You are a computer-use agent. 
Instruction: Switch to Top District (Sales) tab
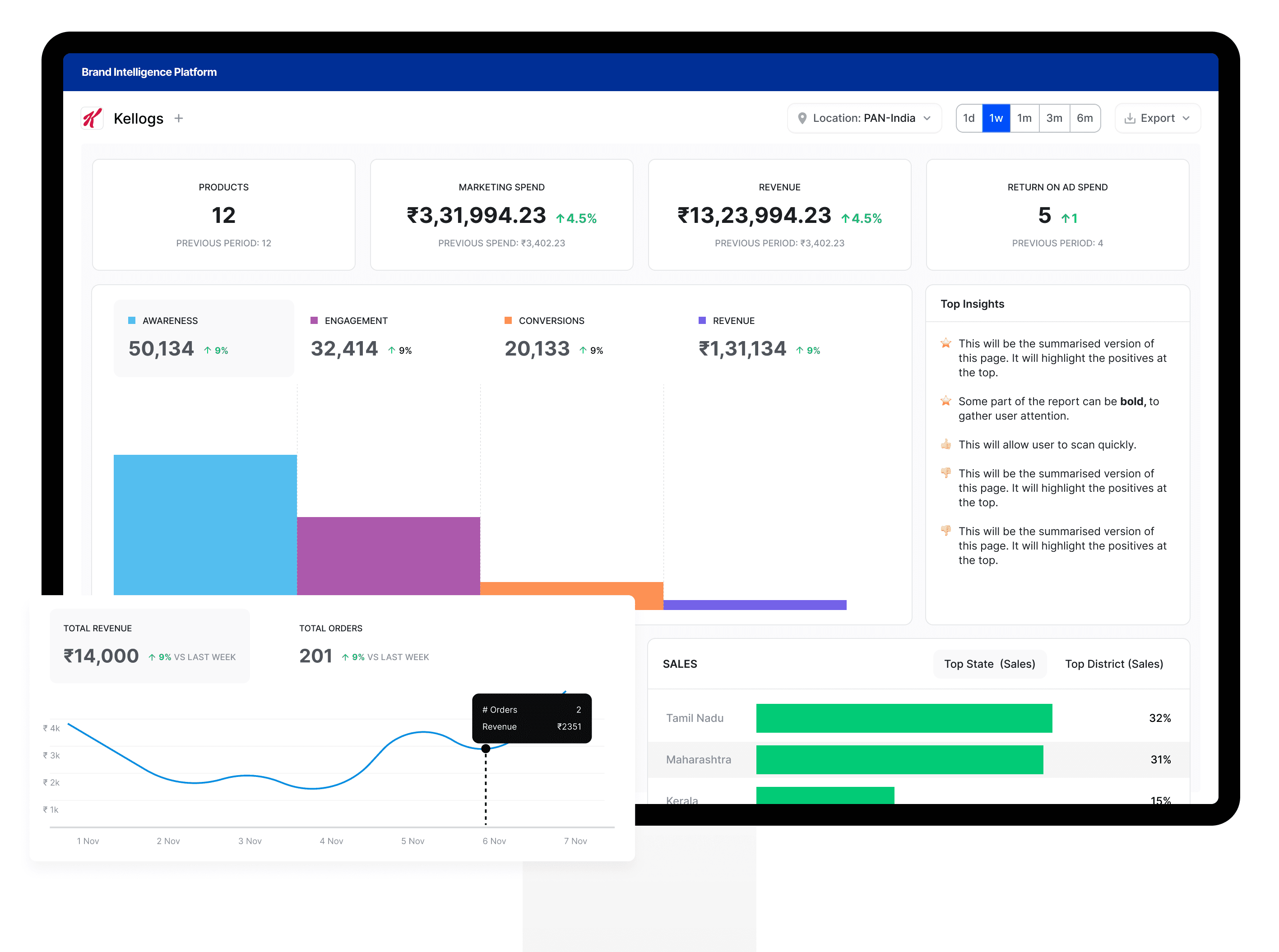tap(1113, 664)
